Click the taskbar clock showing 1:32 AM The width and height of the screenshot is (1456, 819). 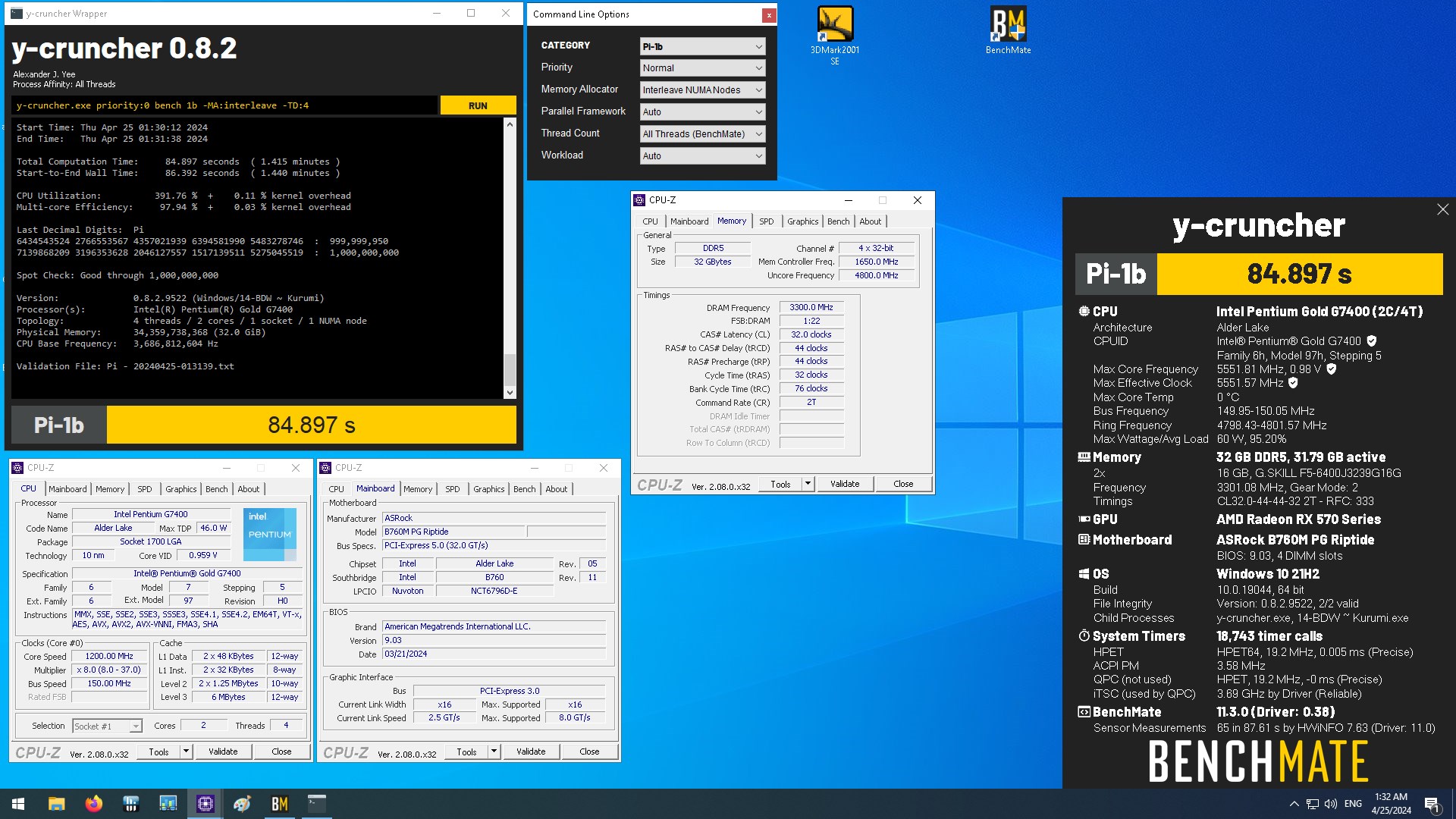[x=1391, y=804]
